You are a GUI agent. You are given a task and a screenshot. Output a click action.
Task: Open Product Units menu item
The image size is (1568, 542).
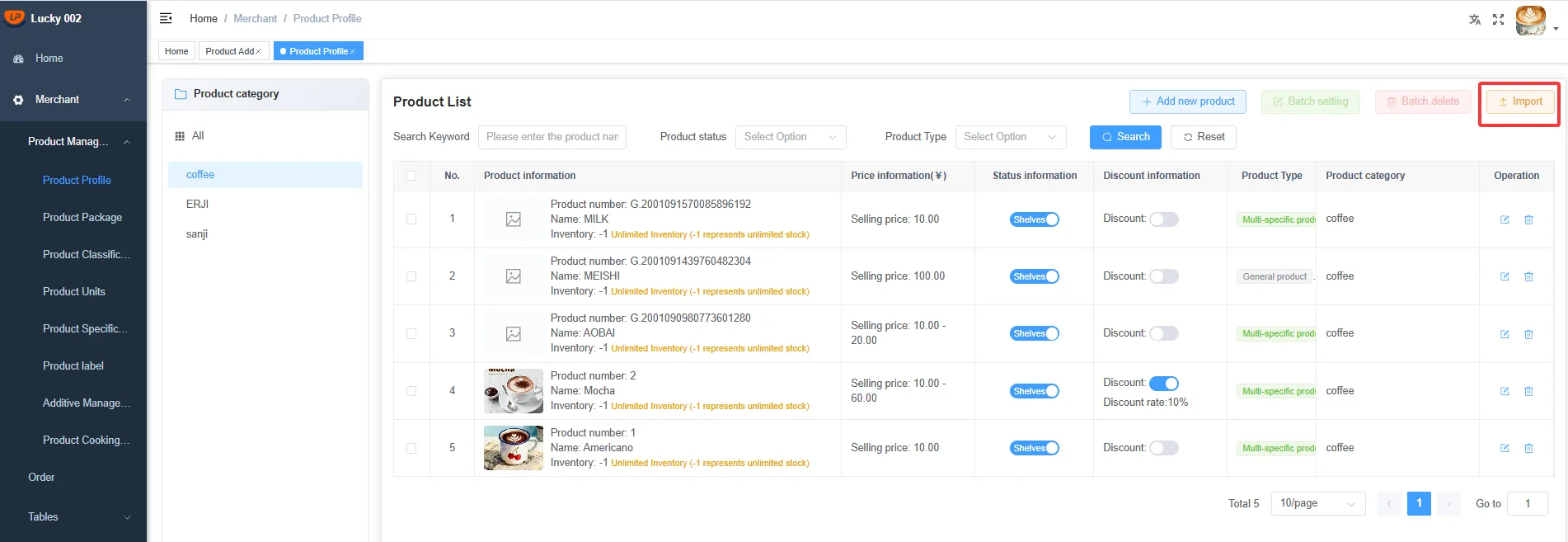click(x=74, y=292)
